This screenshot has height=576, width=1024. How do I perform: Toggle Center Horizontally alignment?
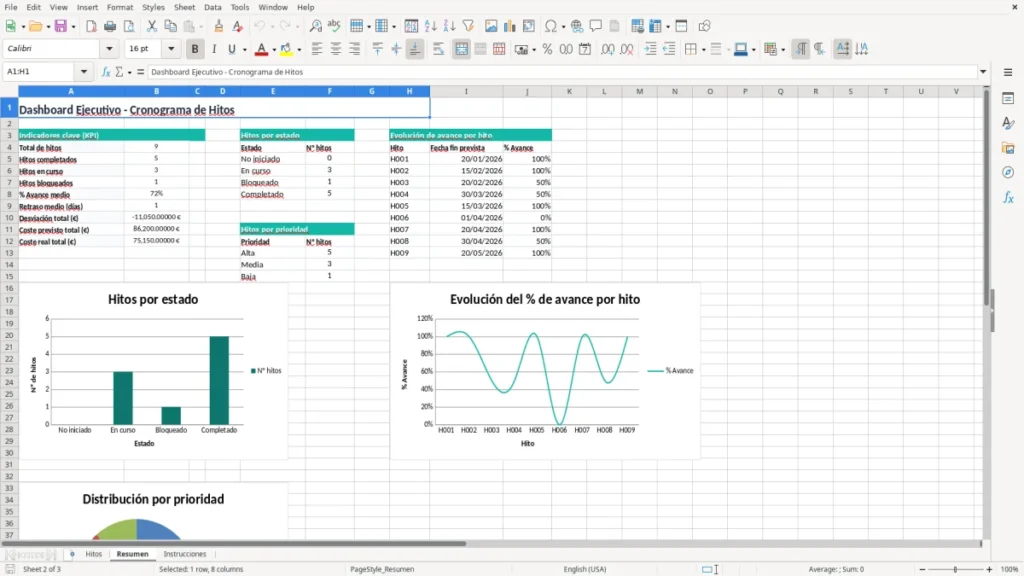click(336, 49)
